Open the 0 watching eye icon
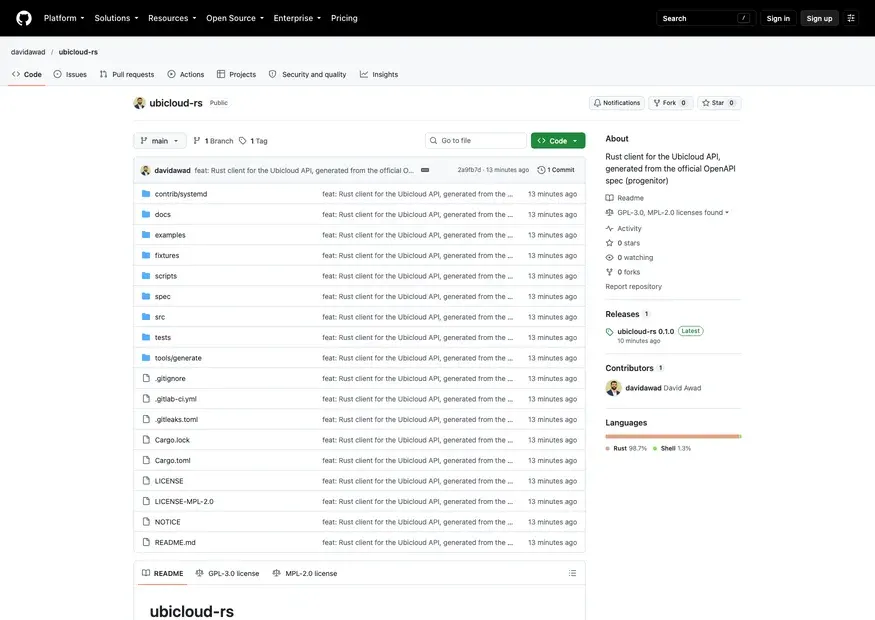875x620 pixels. tap(609, 257)
